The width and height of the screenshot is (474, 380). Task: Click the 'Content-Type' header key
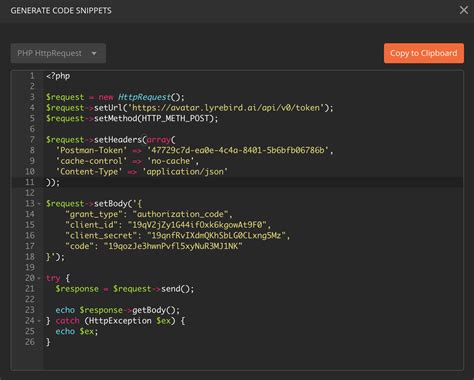pos(89,172)
